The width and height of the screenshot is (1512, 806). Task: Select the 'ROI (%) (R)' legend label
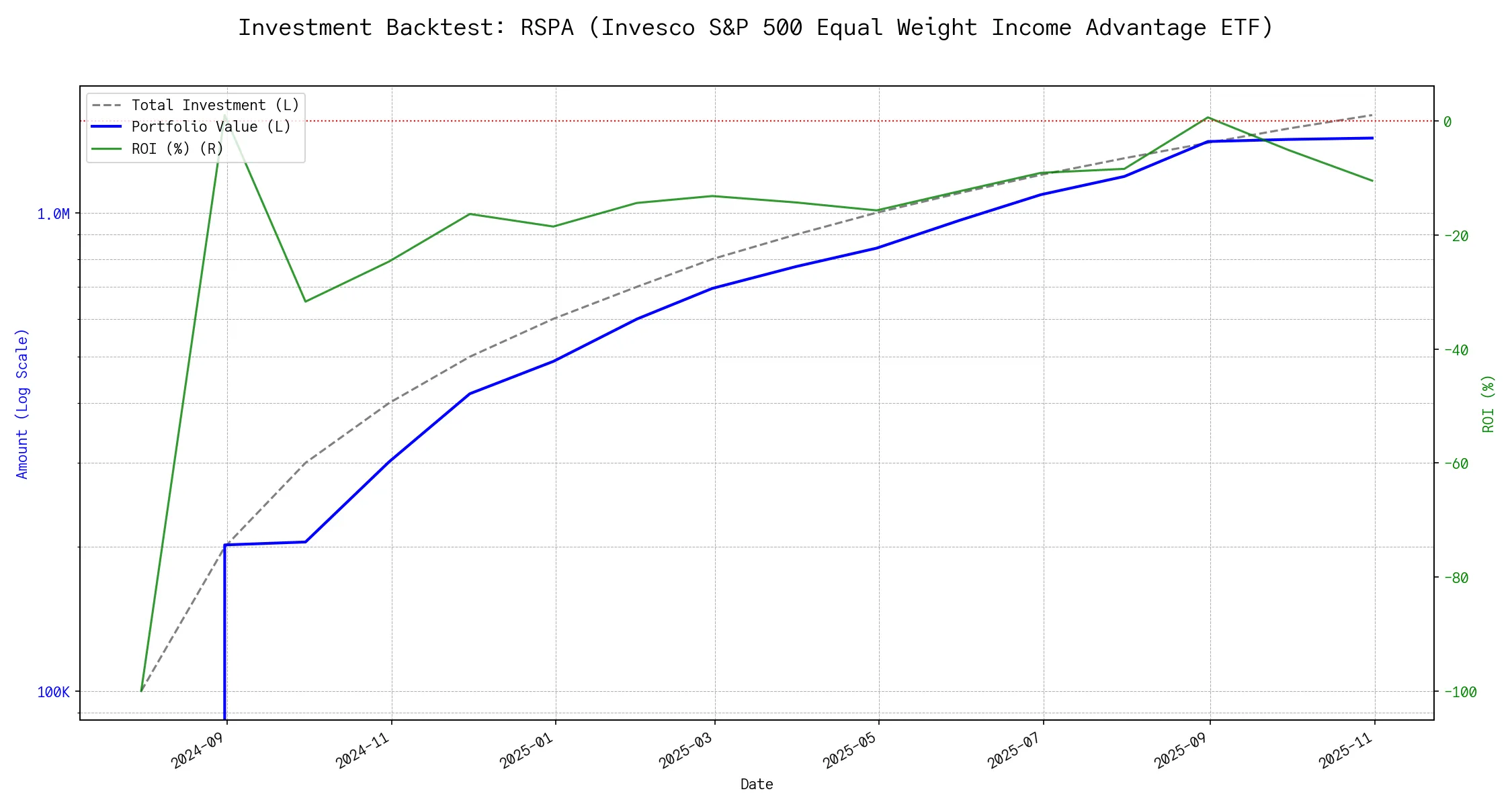pos(177,148)
